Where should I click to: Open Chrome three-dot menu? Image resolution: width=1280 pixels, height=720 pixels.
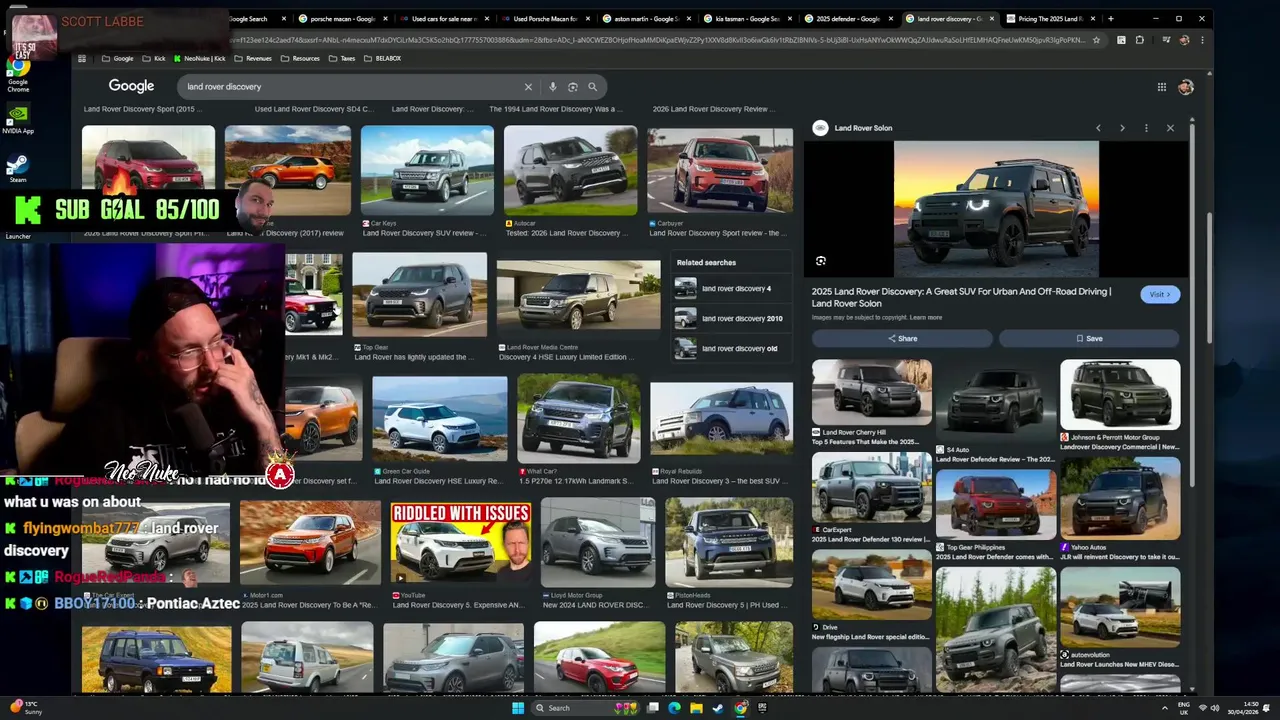coord(1201,40)
